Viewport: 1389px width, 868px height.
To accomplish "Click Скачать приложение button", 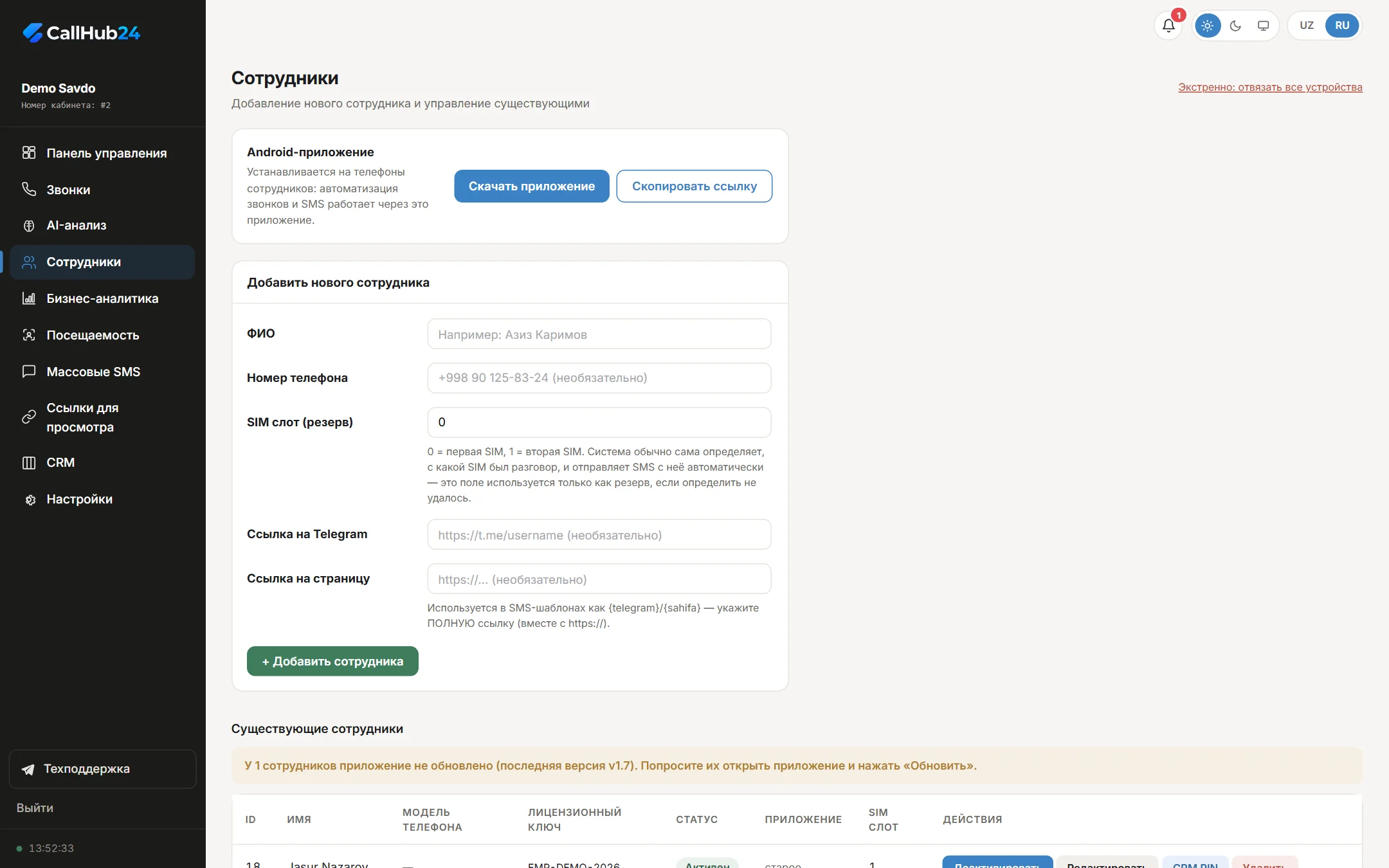I will [532, 186].
